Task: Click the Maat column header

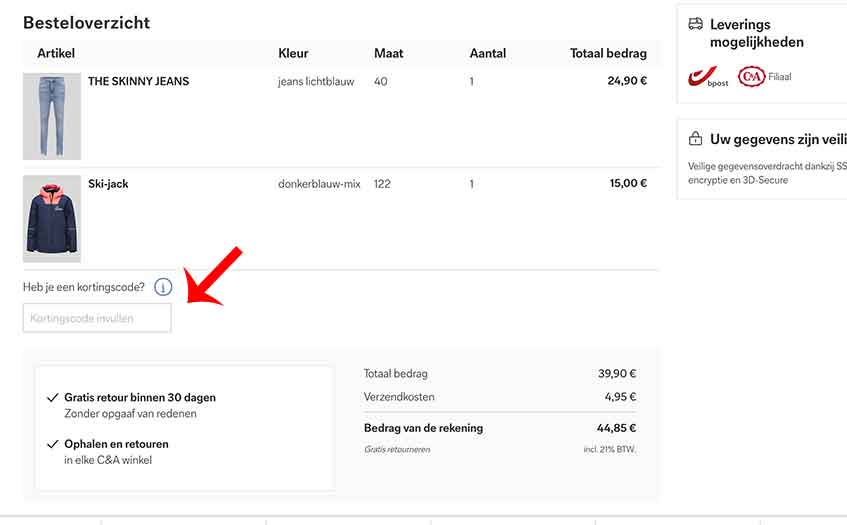Action: coord(388,53)
